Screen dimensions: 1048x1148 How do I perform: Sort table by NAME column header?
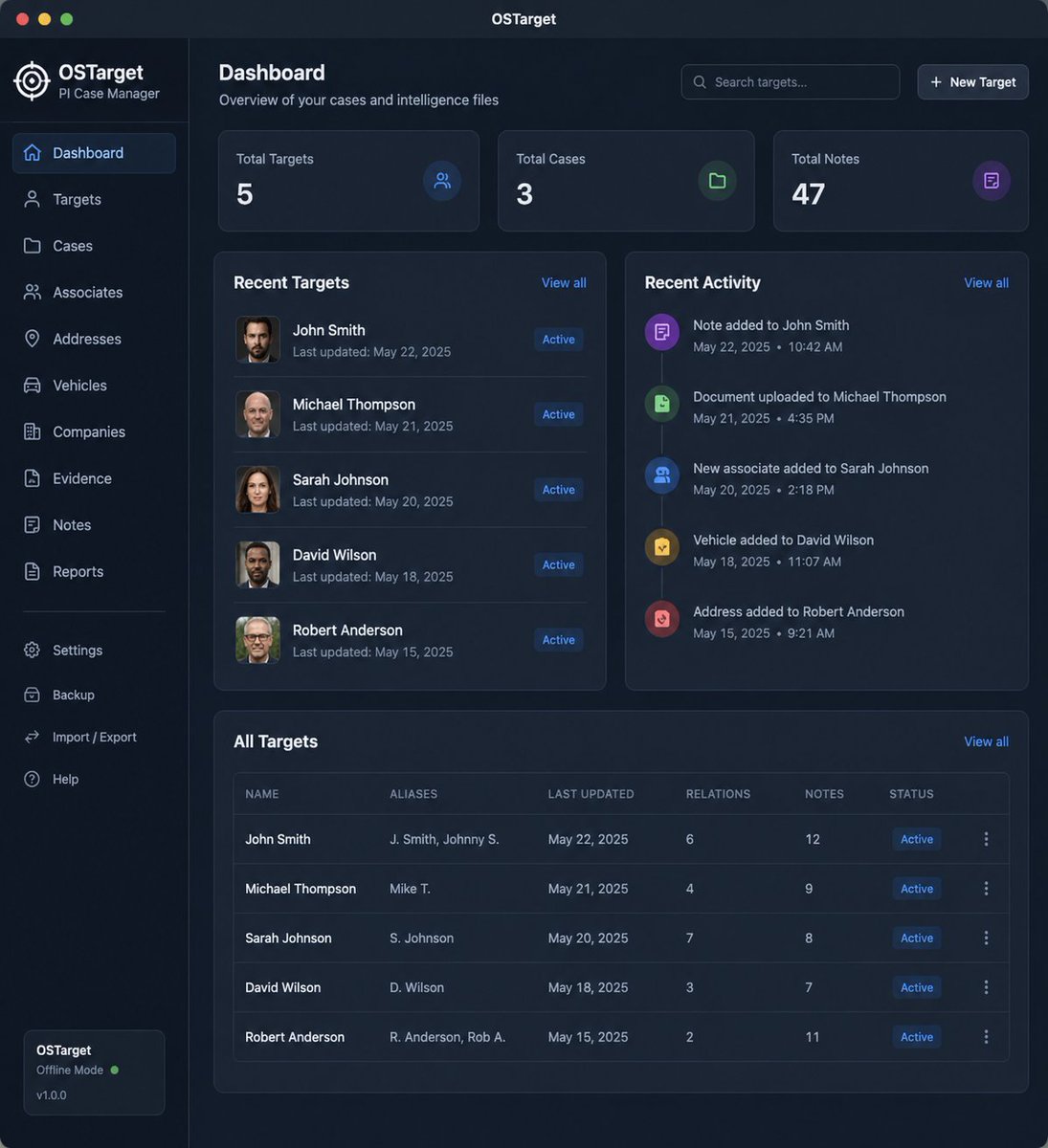pos(262,794)
